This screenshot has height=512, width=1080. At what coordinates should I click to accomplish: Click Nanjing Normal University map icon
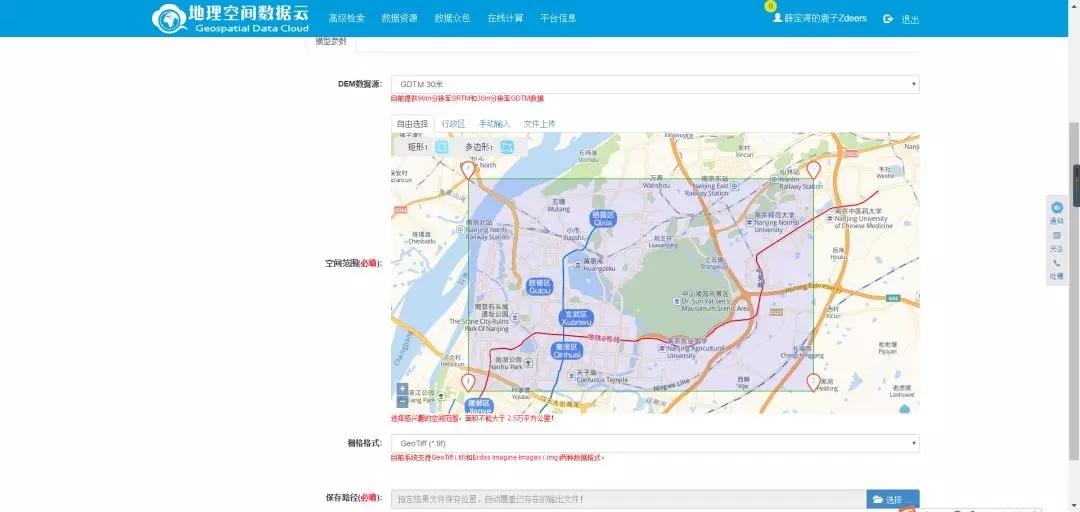[749, 221]
